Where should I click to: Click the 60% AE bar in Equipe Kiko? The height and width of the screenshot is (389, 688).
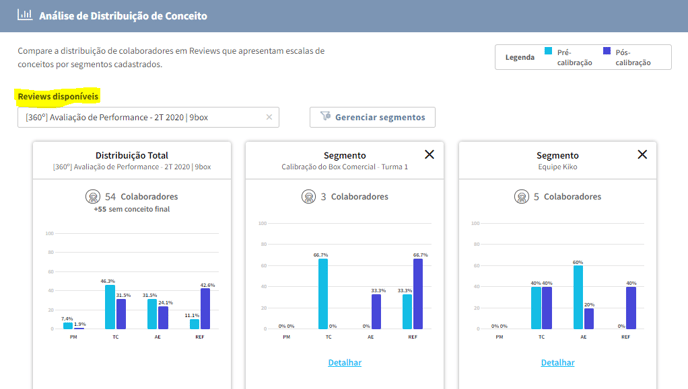(x=578, y=297)
